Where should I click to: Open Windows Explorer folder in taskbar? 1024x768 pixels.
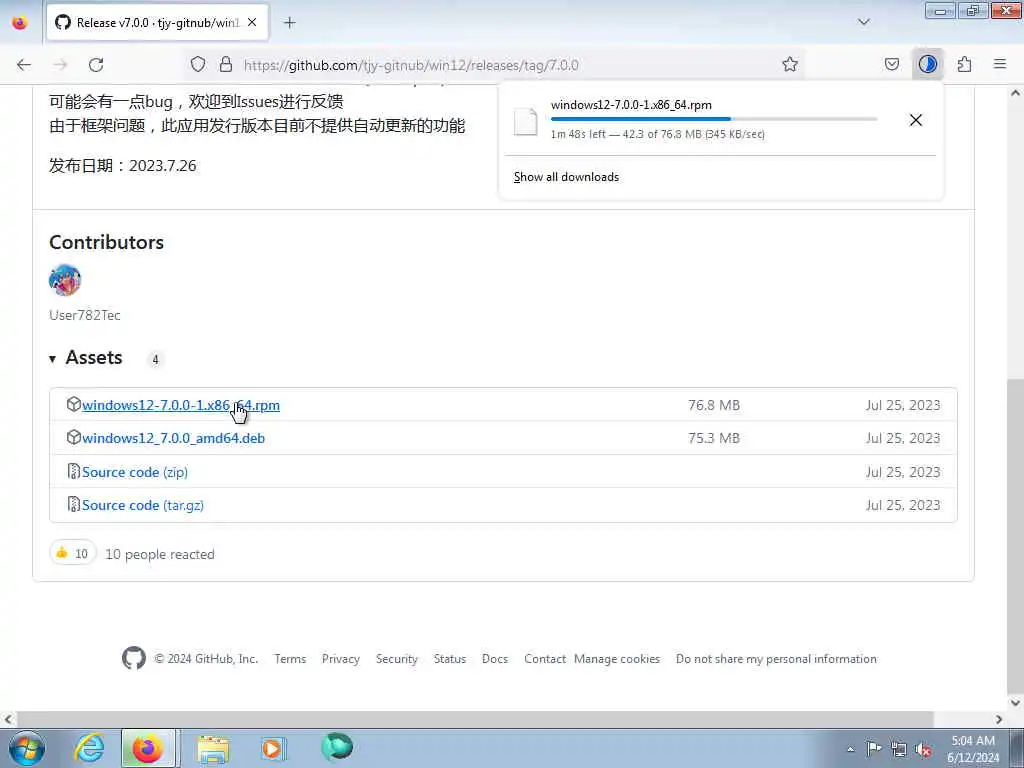pos(213,748)
